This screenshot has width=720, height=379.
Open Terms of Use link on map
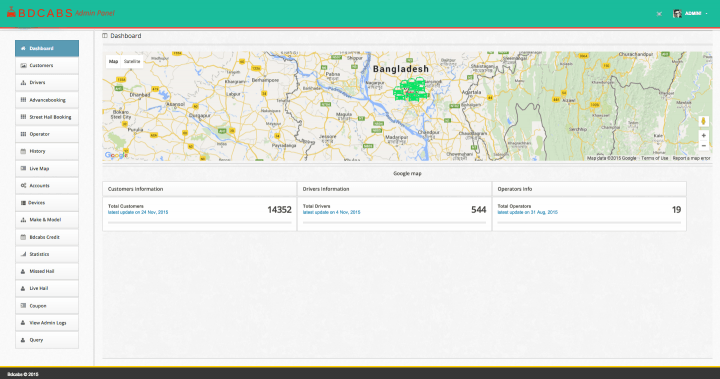click(654, 158)
